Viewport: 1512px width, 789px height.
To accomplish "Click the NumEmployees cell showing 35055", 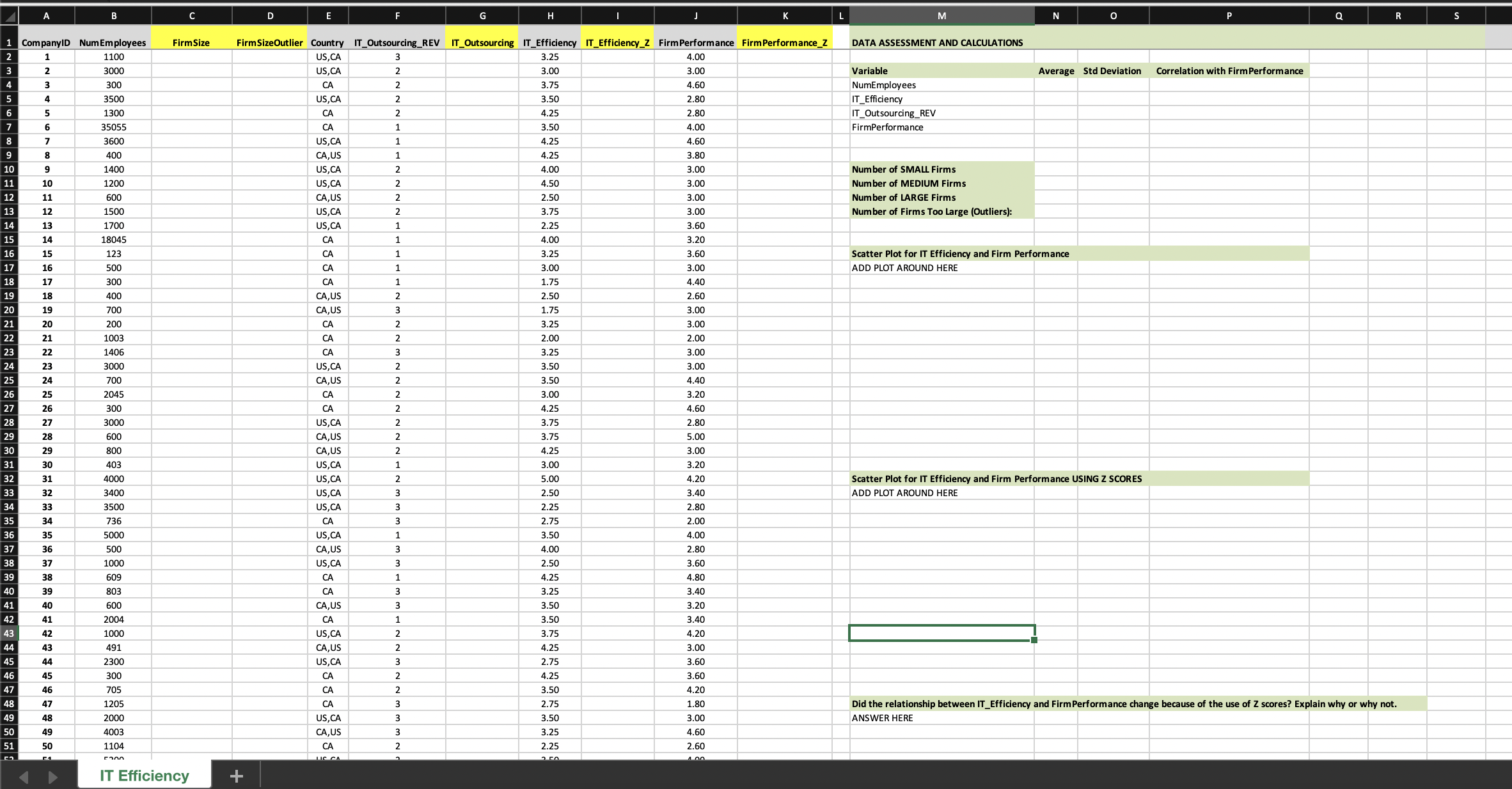I will 113,127.
